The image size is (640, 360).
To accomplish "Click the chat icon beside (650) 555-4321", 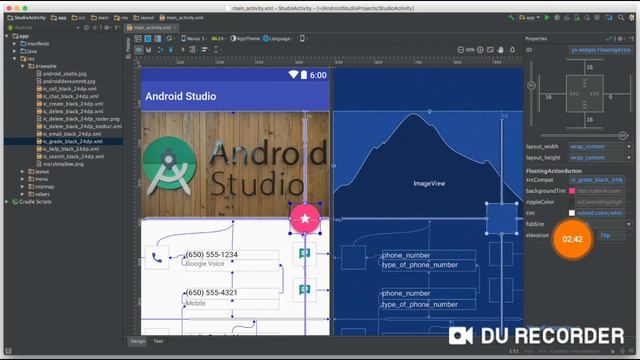I will 304,290.
